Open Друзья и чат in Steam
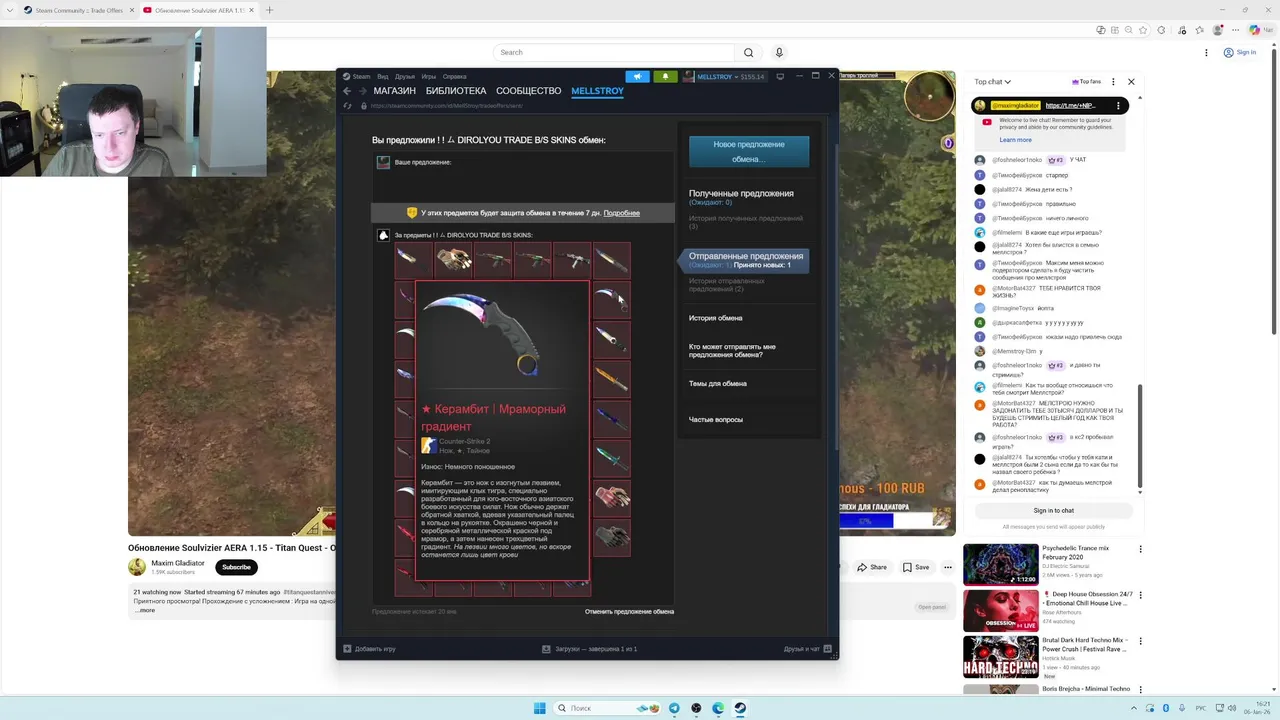This screenshot has height=720, width=1280. pyautogui.click(x=807, y=649)
